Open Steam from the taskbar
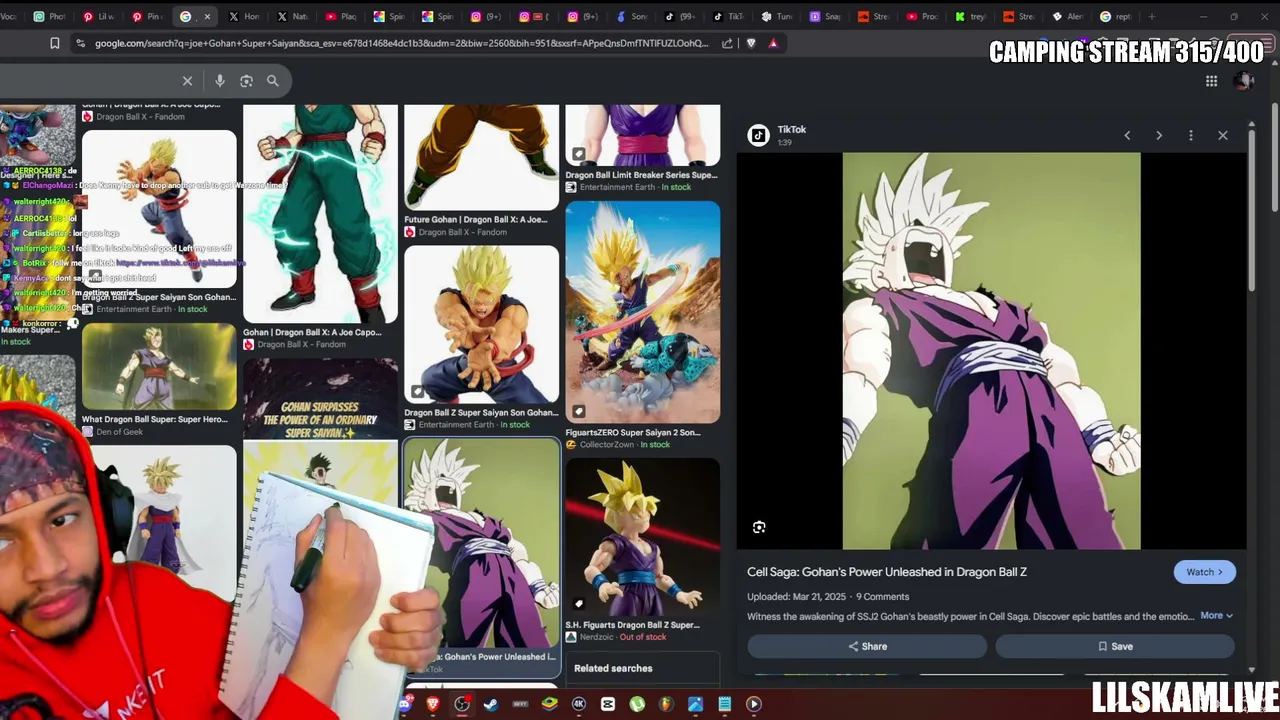This screenshot has height=720, width=1280. tap(491, 704)
